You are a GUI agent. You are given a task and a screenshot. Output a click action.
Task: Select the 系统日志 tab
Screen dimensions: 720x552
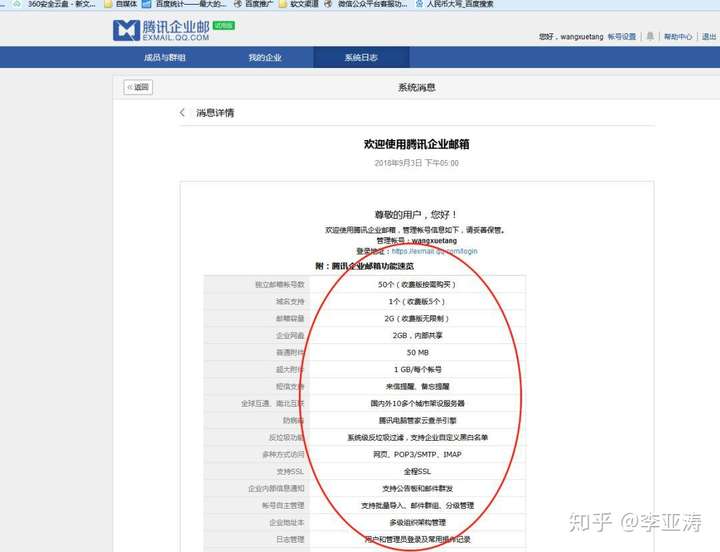tap(361, 57)
